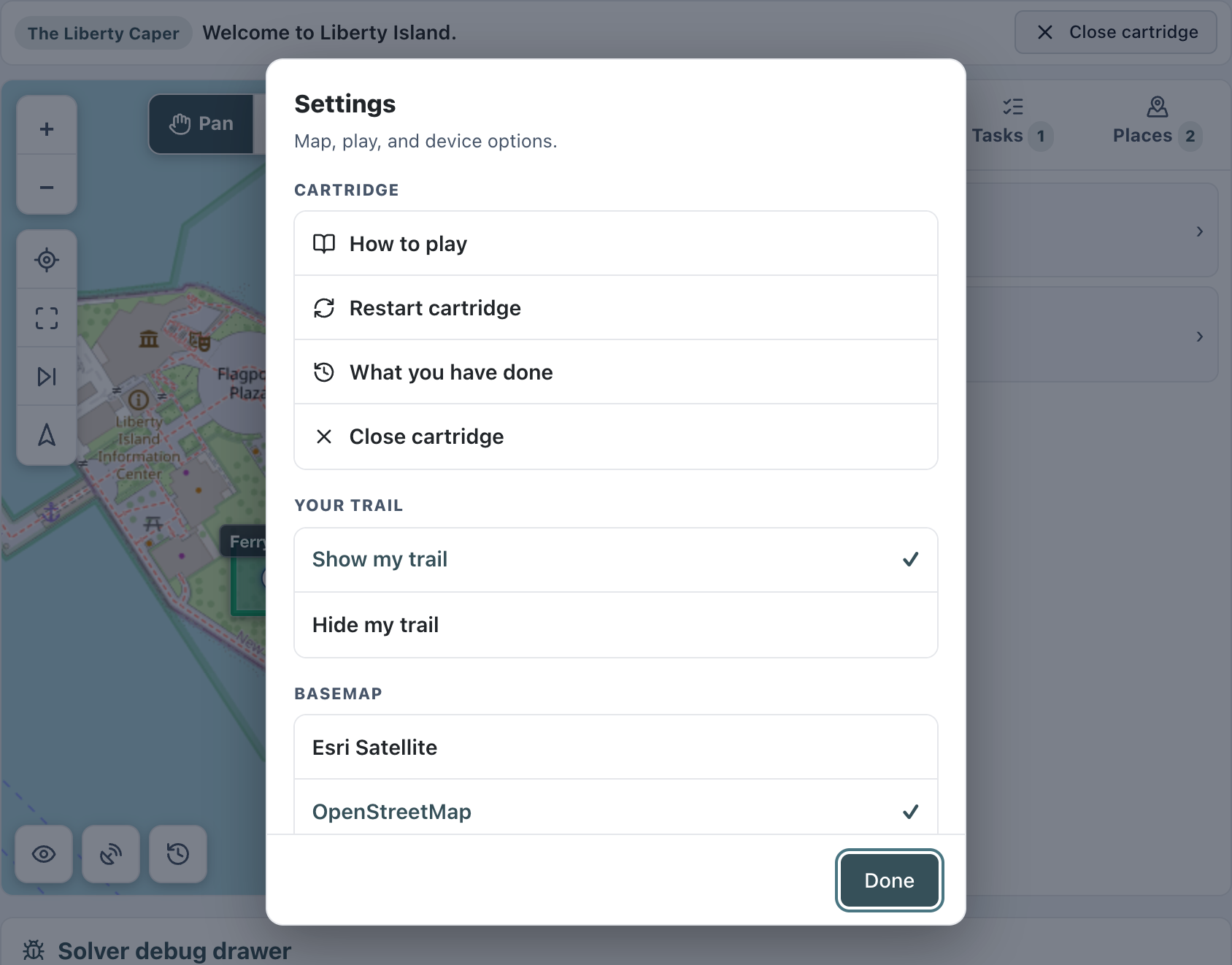The height and width of the screenshot is (965, 1232).
Task: Select Show my trail option
Action: [x=616, y=560]
